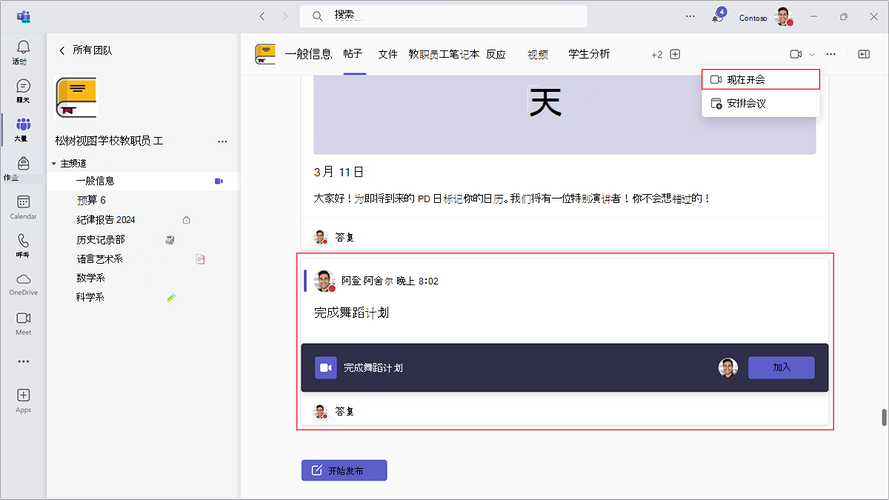Screen dimensions: 889x500
Task: Expand the meeting camera dropdown arrow
Action: click(812, 54)
